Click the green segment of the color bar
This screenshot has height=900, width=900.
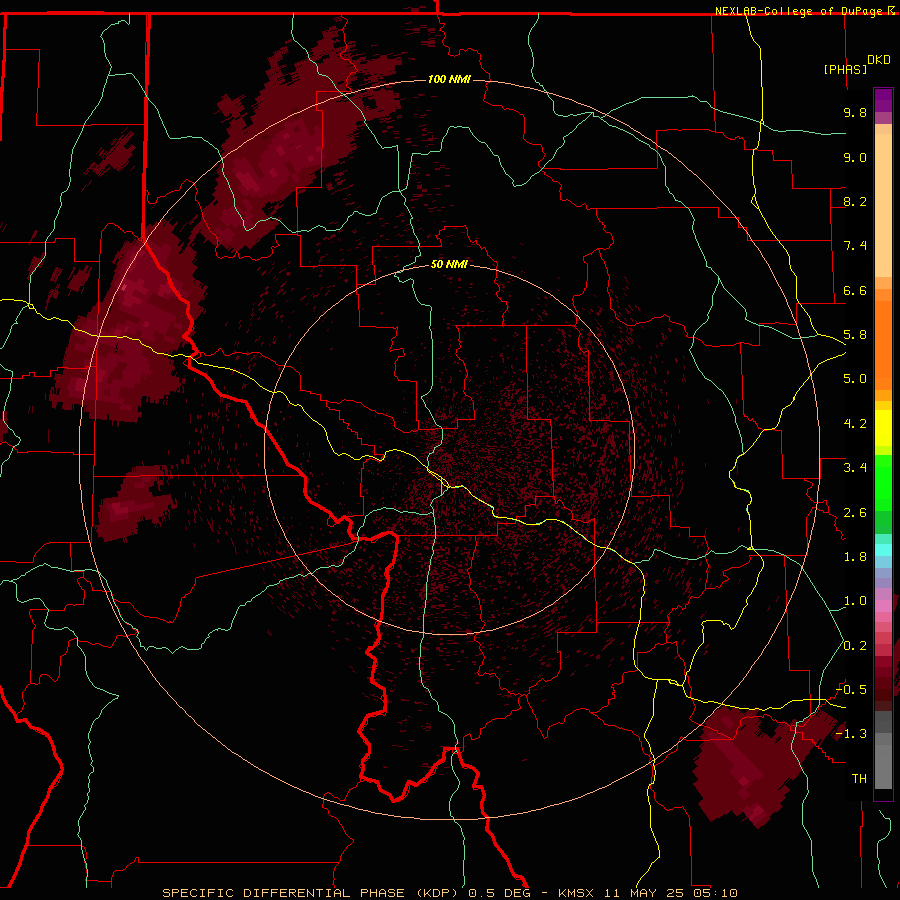click(x=883, y=483)
